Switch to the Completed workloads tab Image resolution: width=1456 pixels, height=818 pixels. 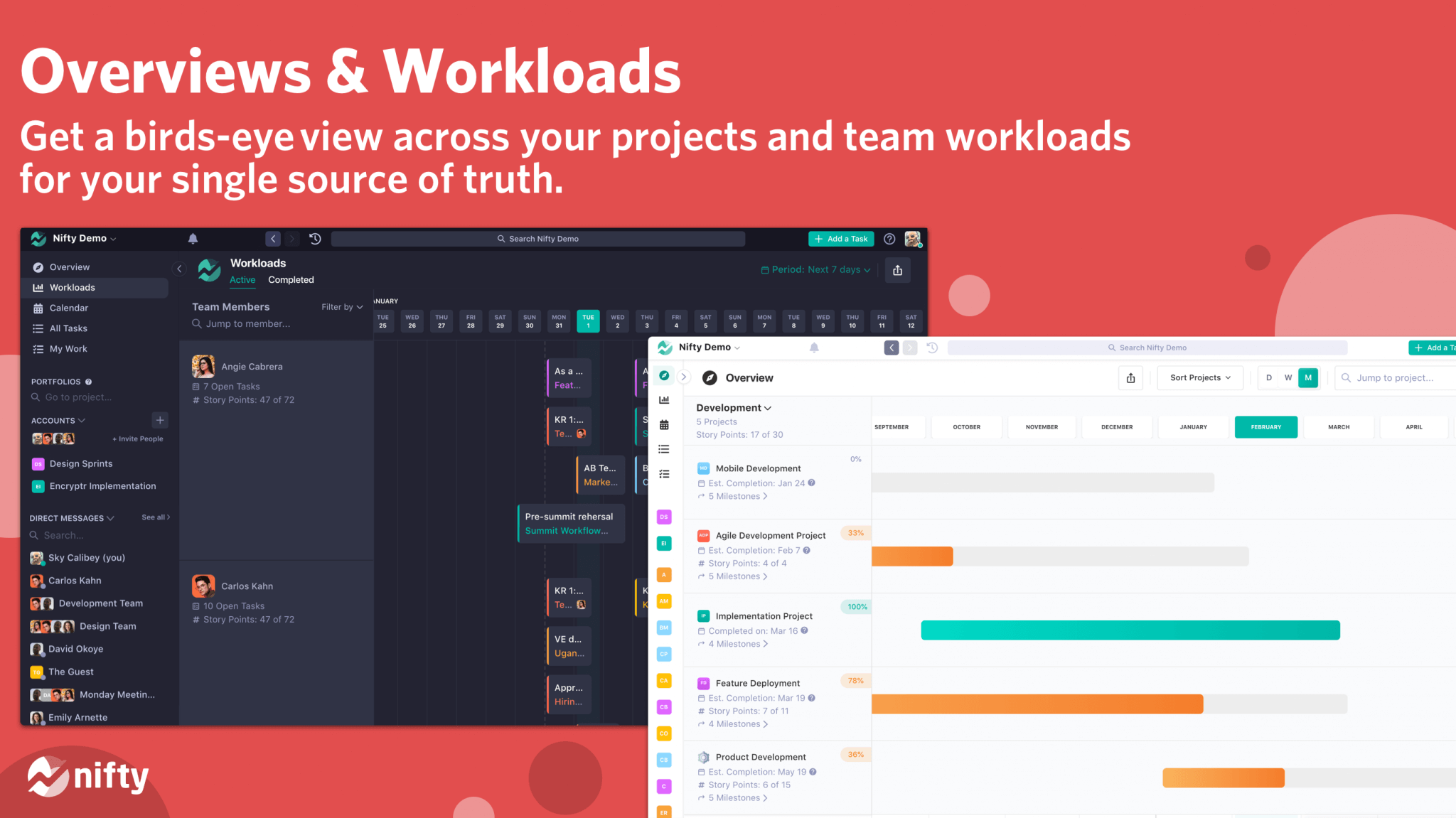click(x=290, y=280)
